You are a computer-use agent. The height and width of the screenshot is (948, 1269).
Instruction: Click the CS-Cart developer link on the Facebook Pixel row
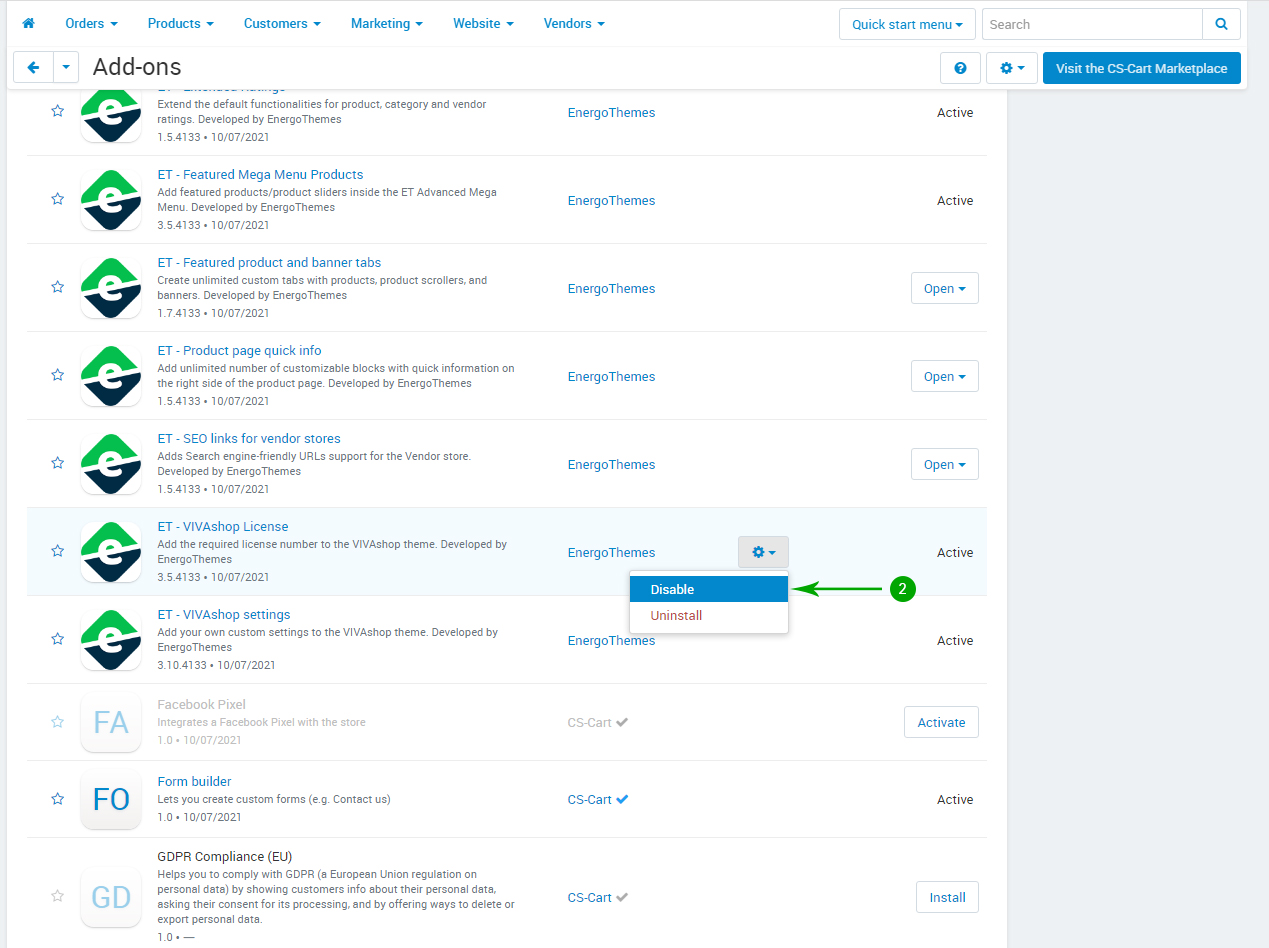(590, 723)
